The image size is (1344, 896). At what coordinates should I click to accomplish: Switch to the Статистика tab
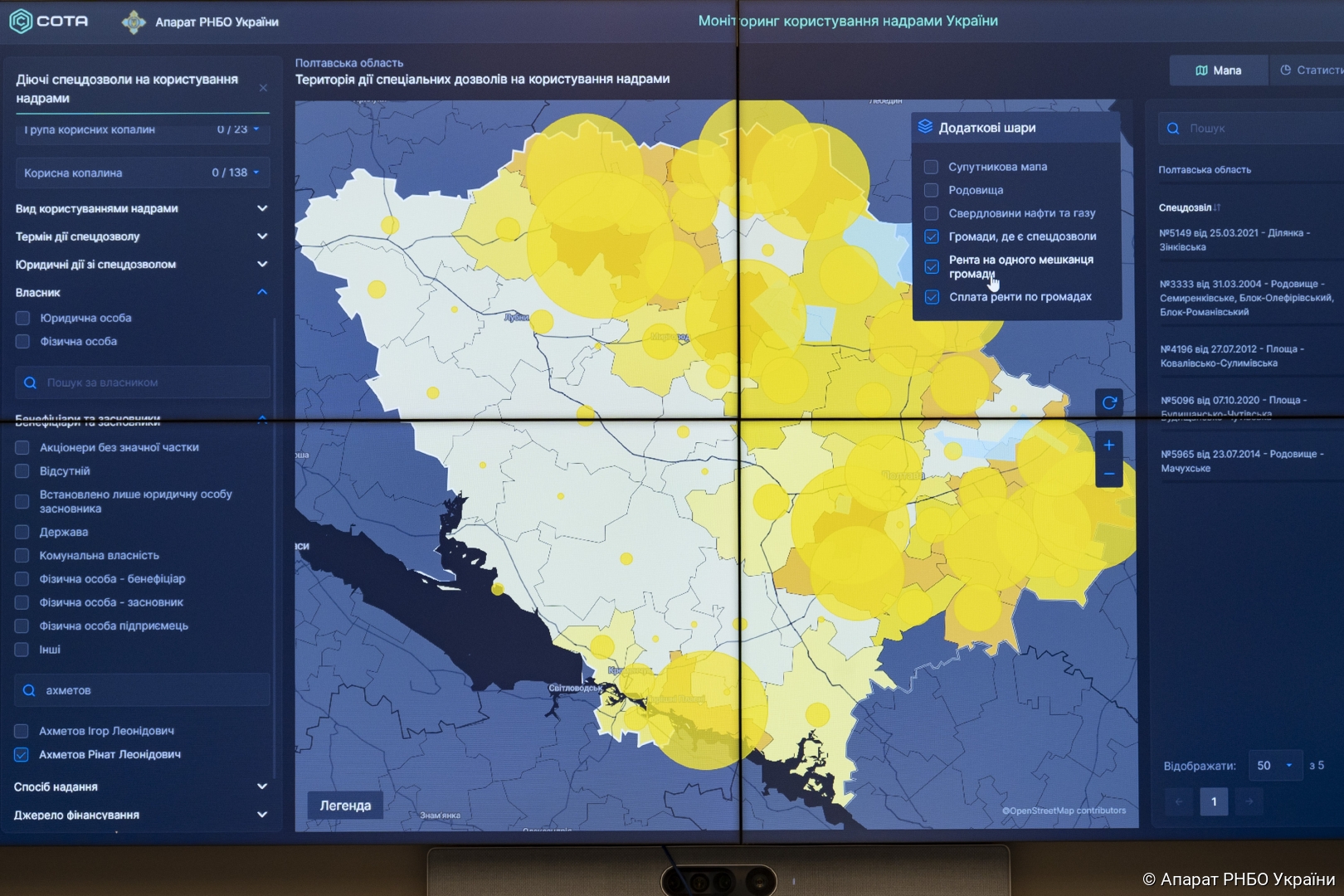(x=1307, y=71)
